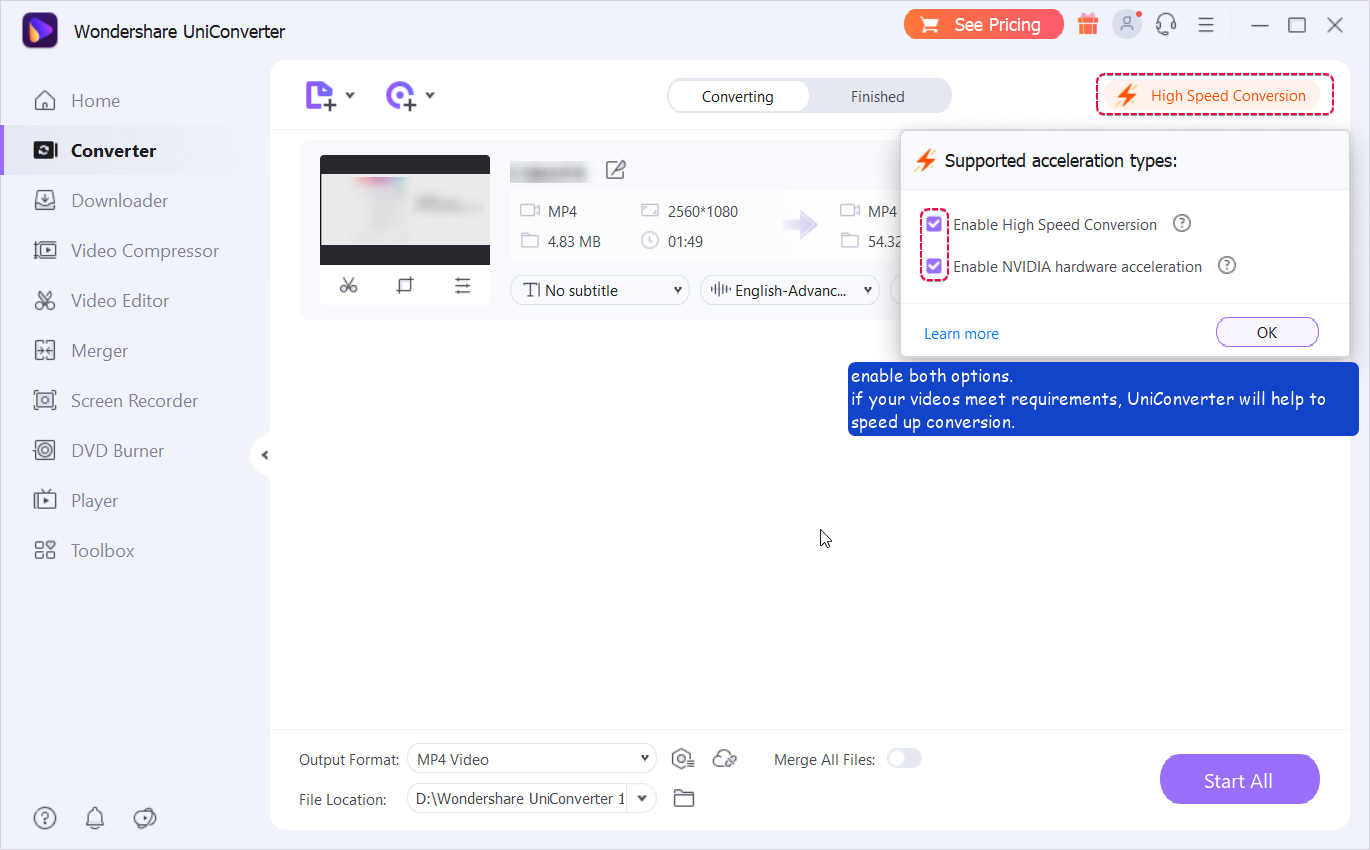Click the video thumbnail preview
Image resolution: width=1370 pixels, height=850 pixels.
[x=405, y=210]
